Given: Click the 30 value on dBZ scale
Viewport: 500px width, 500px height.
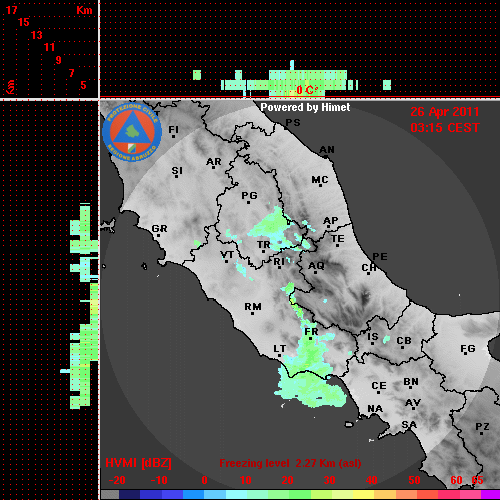Looking at the screenshot, I should click(x=329, y=480).
